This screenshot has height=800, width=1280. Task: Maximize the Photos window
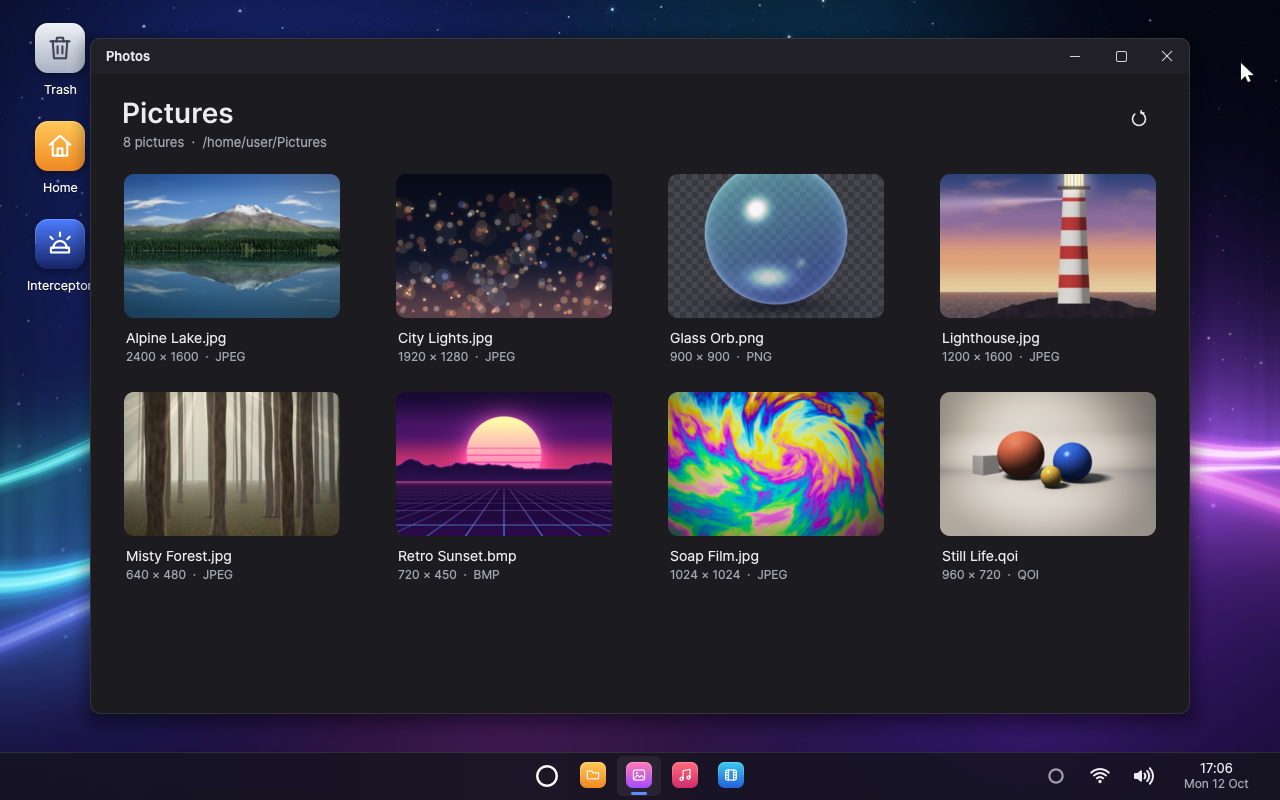click(1121, 56)
